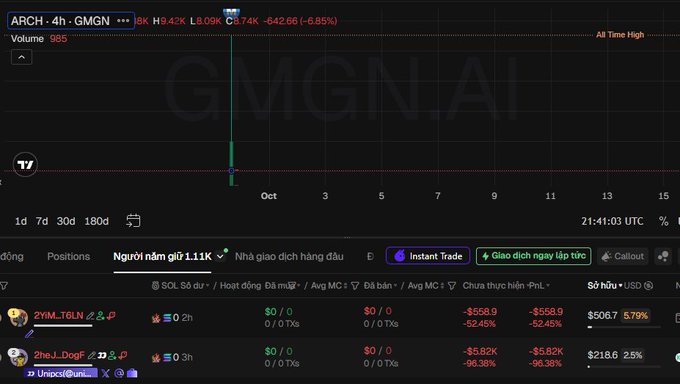Sort by Đã bán column
This screenshot has width=680, height=384.
tap(380, 286)
